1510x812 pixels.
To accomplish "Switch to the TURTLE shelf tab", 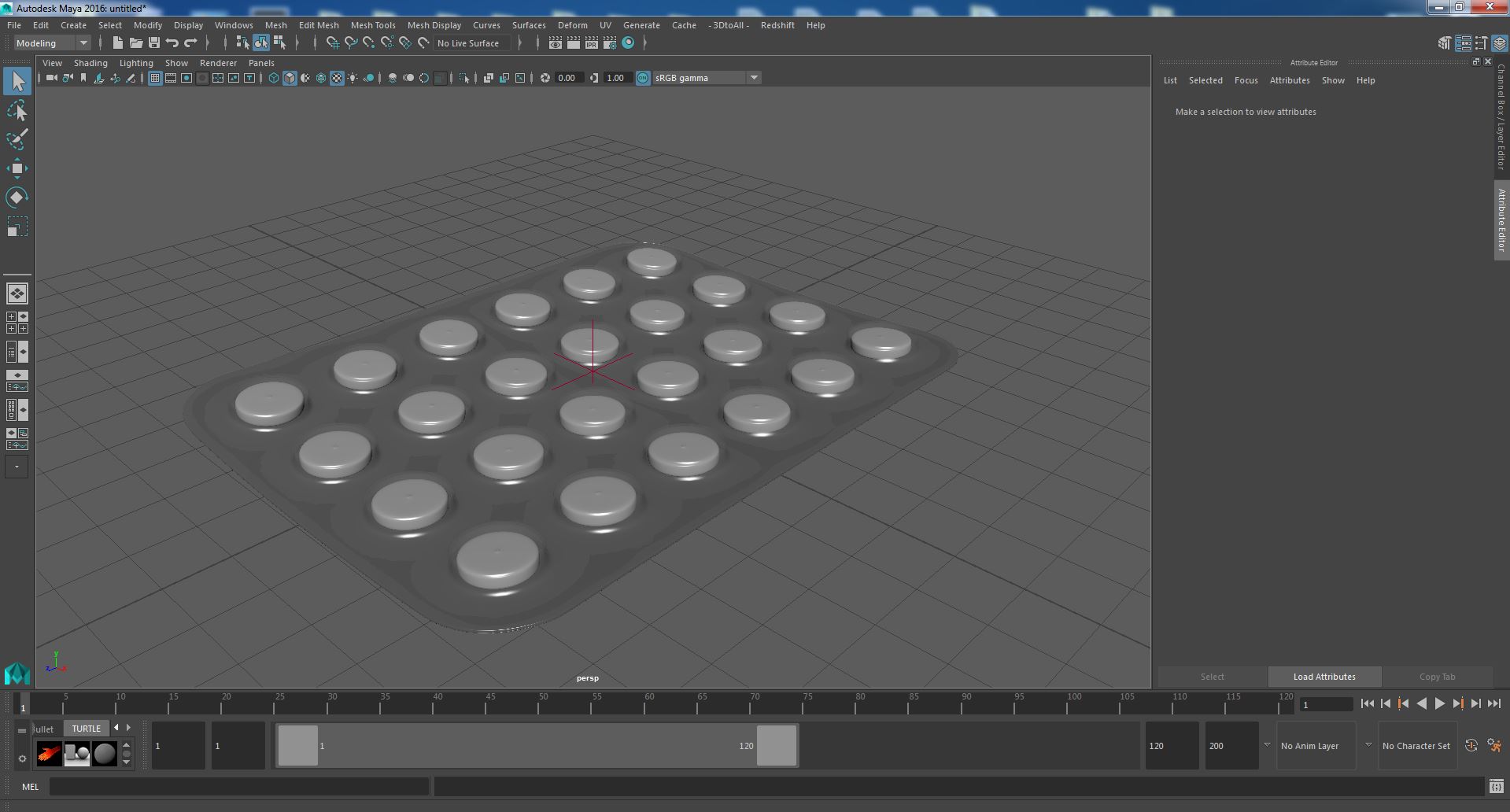I will point(87,729).
